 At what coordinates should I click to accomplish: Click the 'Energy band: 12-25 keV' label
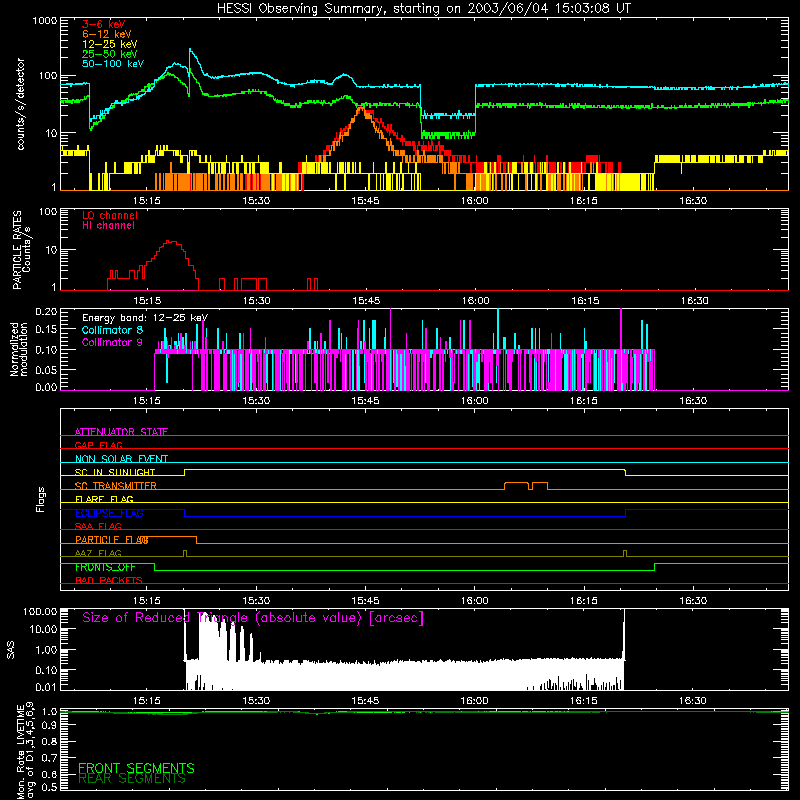(144, 318)
